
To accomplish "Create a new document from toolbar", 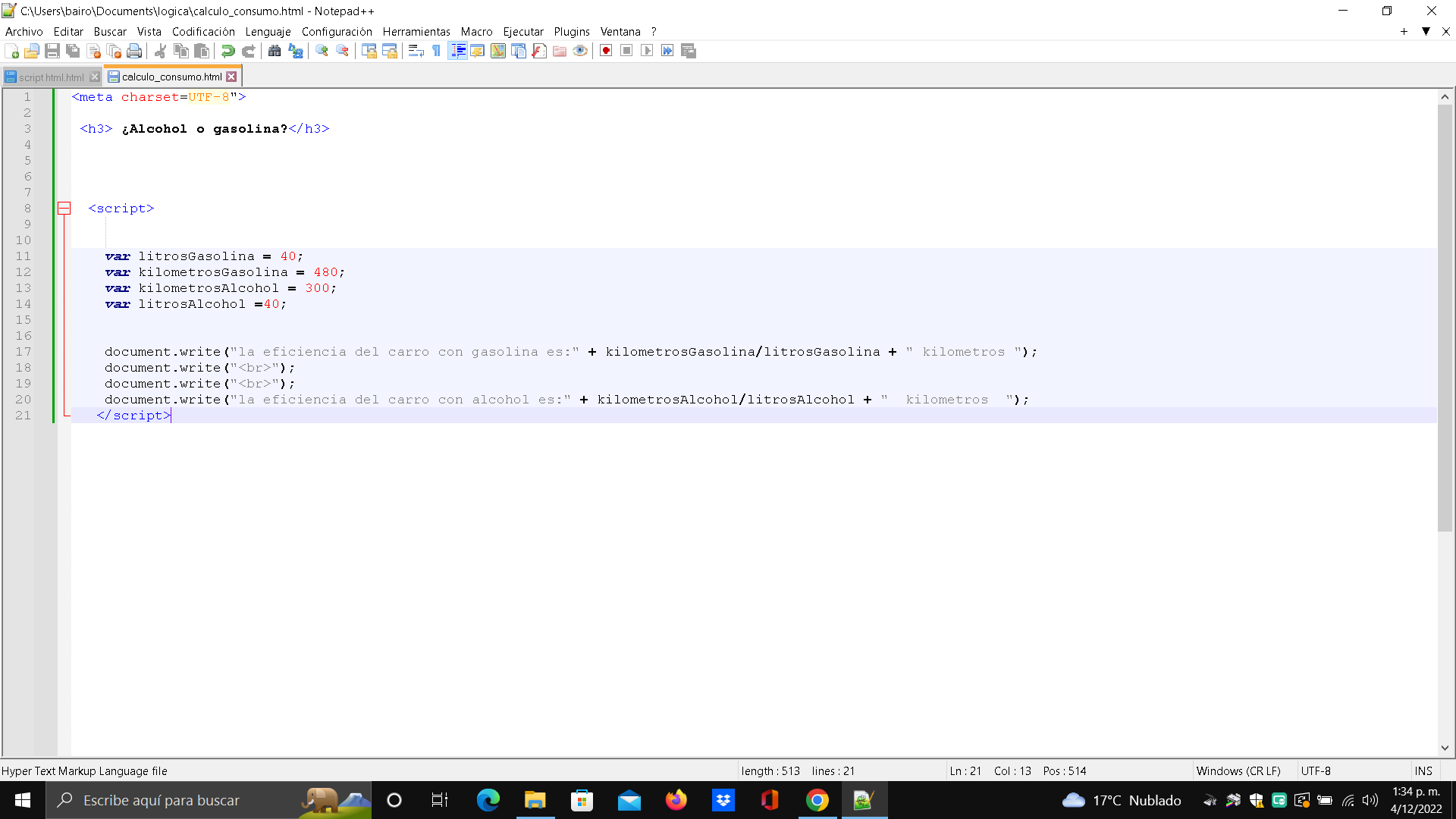I will click(11, 51).
